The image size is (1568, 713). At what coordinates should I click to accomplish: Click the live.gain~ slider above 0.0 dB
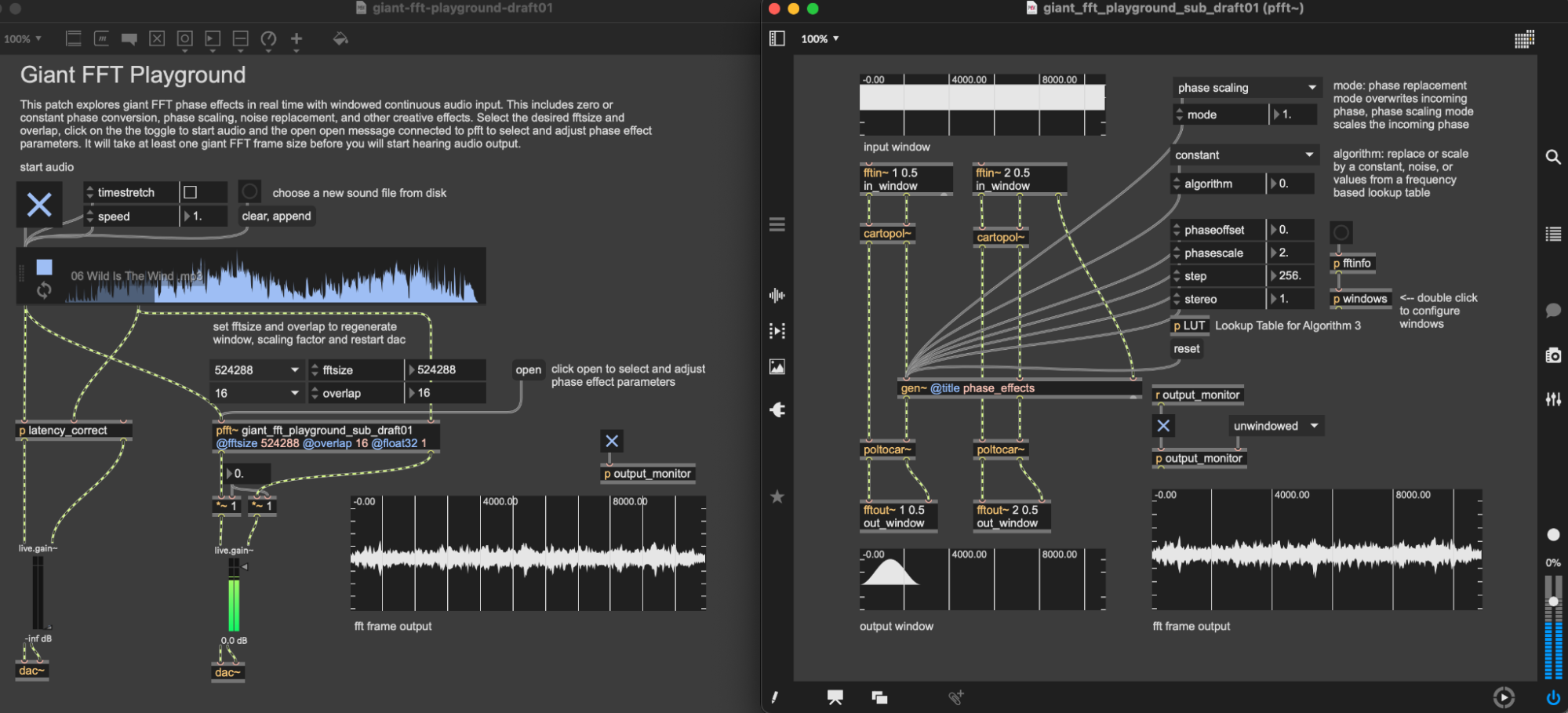(234, 596)
